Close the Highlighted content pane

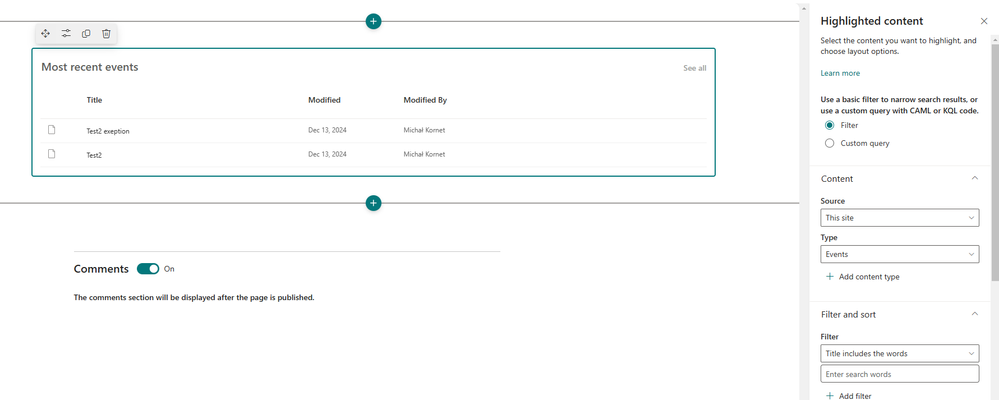coord(984,21)
